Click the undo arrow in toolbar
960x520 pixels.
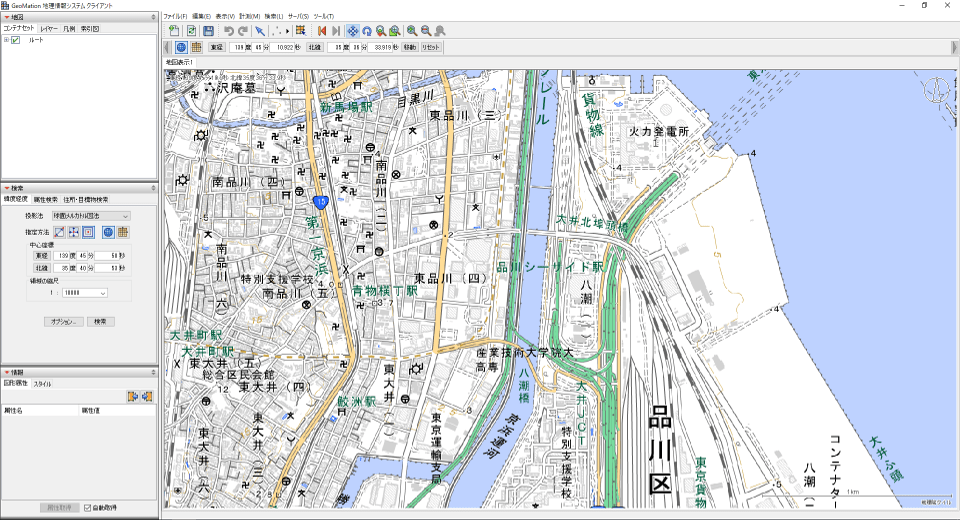(x=230, y=32)
